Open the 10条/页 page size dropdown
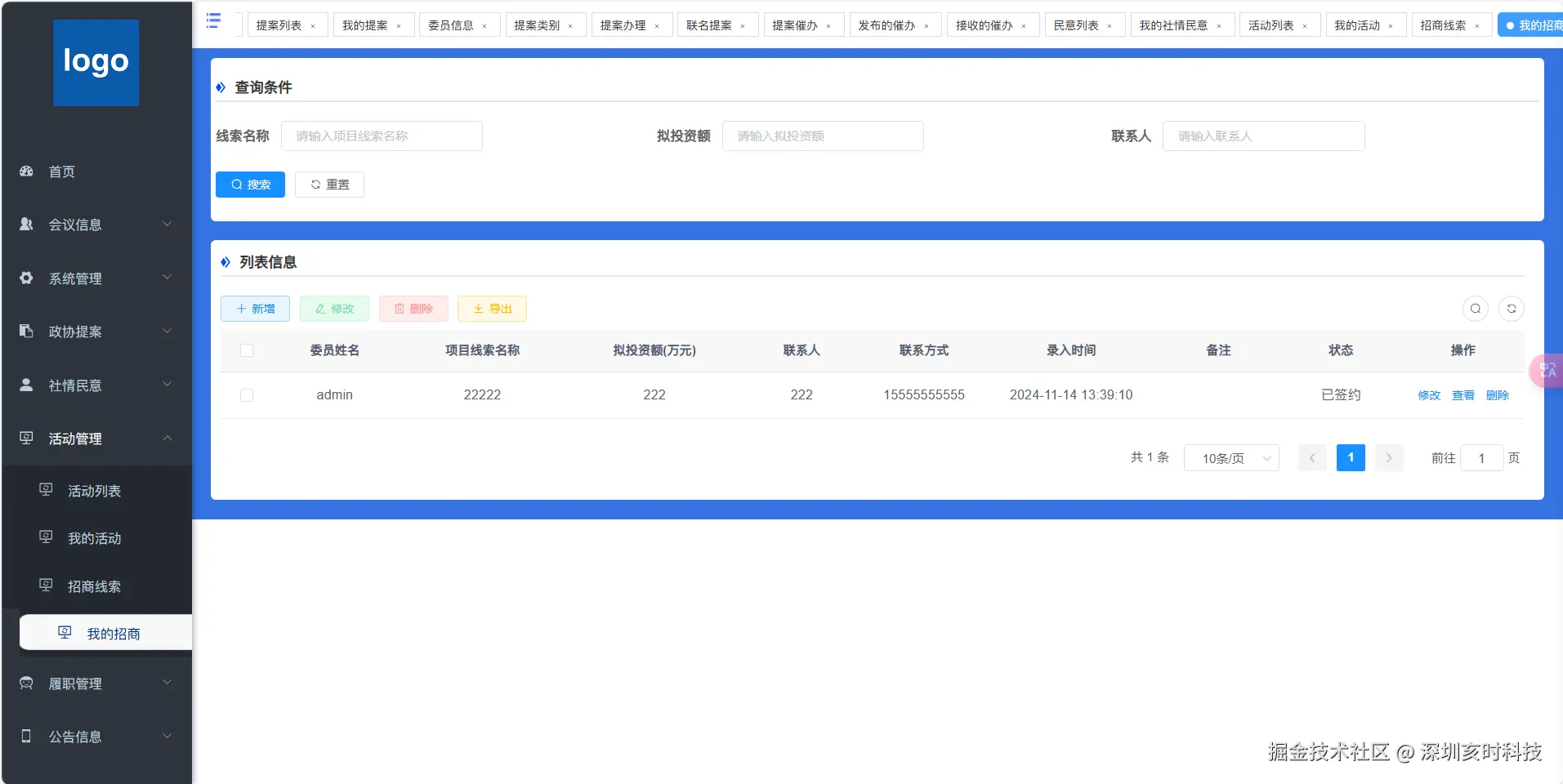Image resolution: width=1563 pixels, height=784 pixels. [x=1231, y=458]
